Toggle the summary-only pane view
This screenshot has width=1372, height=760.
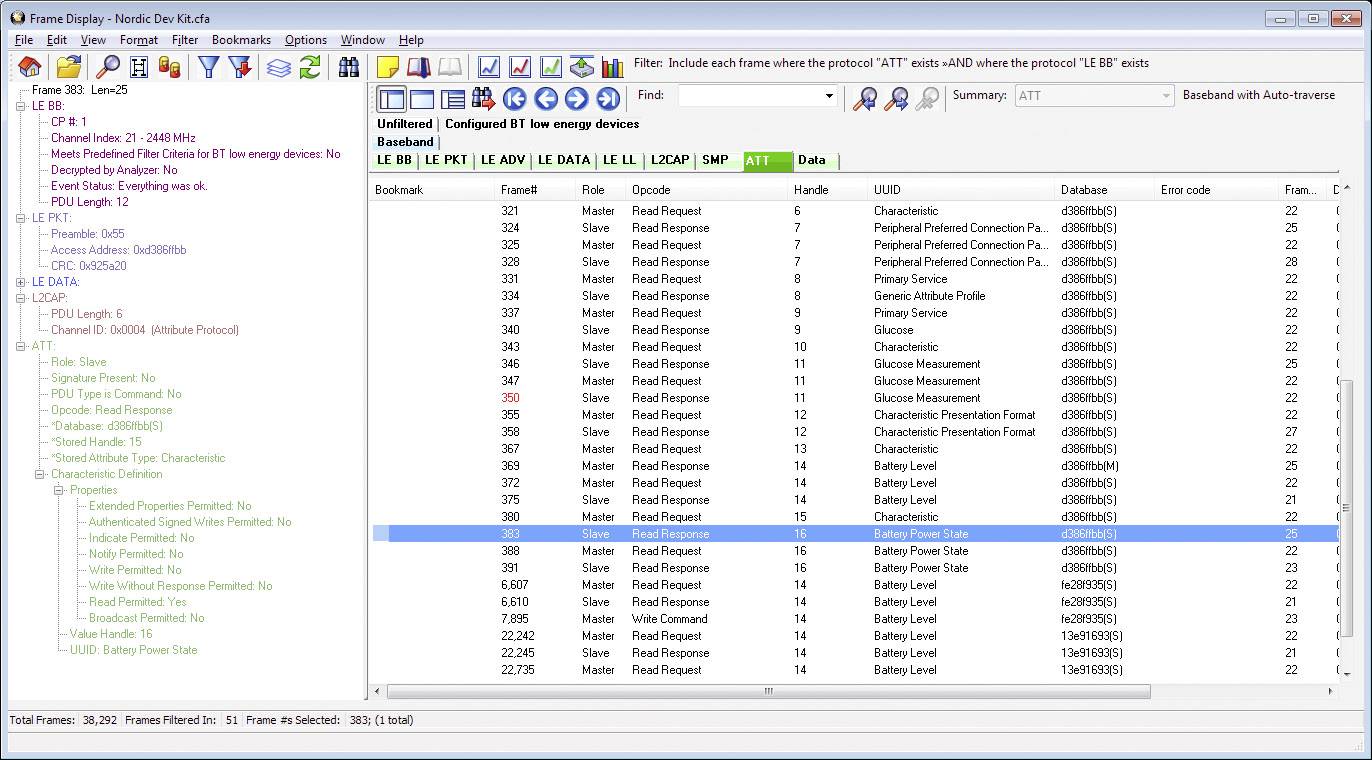point(423,97)
